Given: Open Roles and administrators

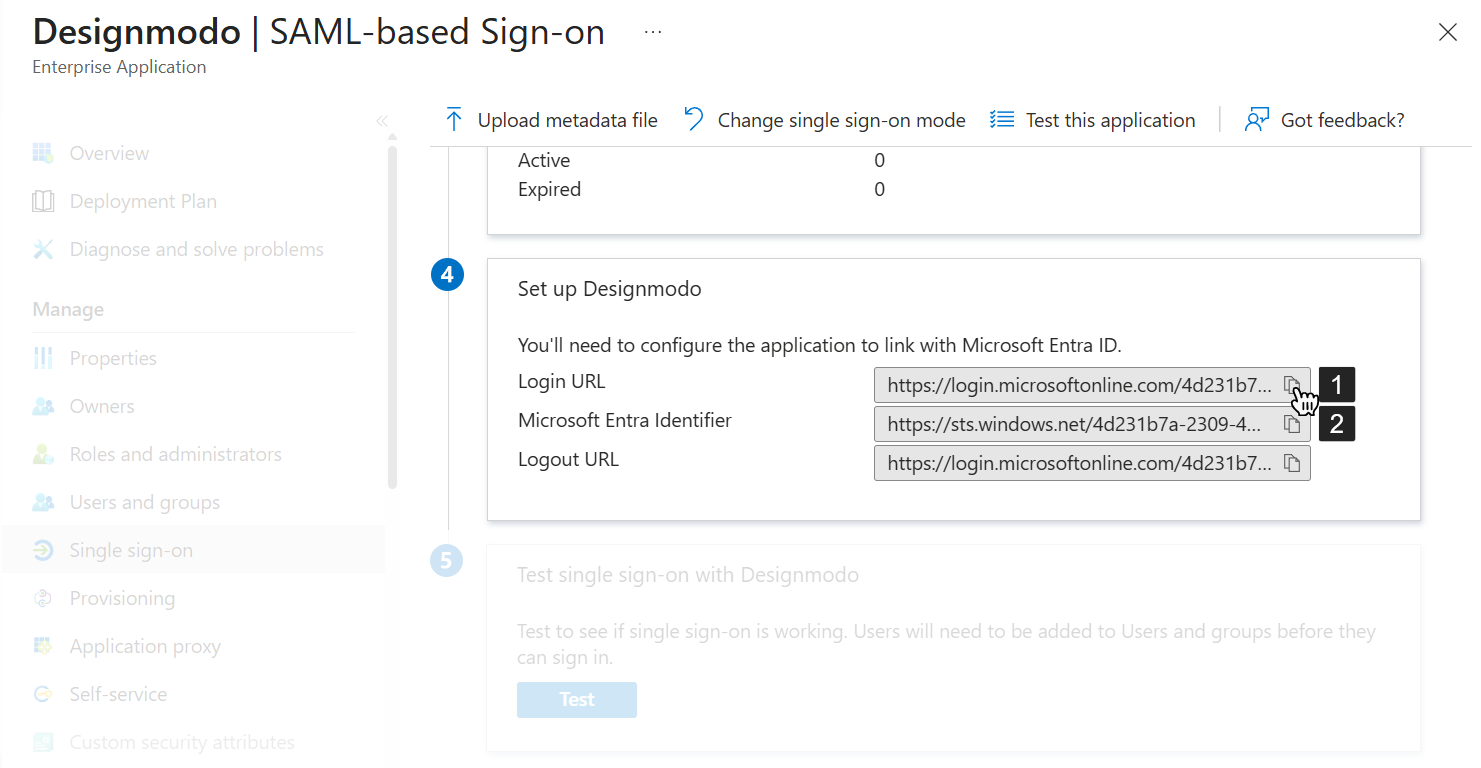Looking at the screenshot, I should click(176, 454).
